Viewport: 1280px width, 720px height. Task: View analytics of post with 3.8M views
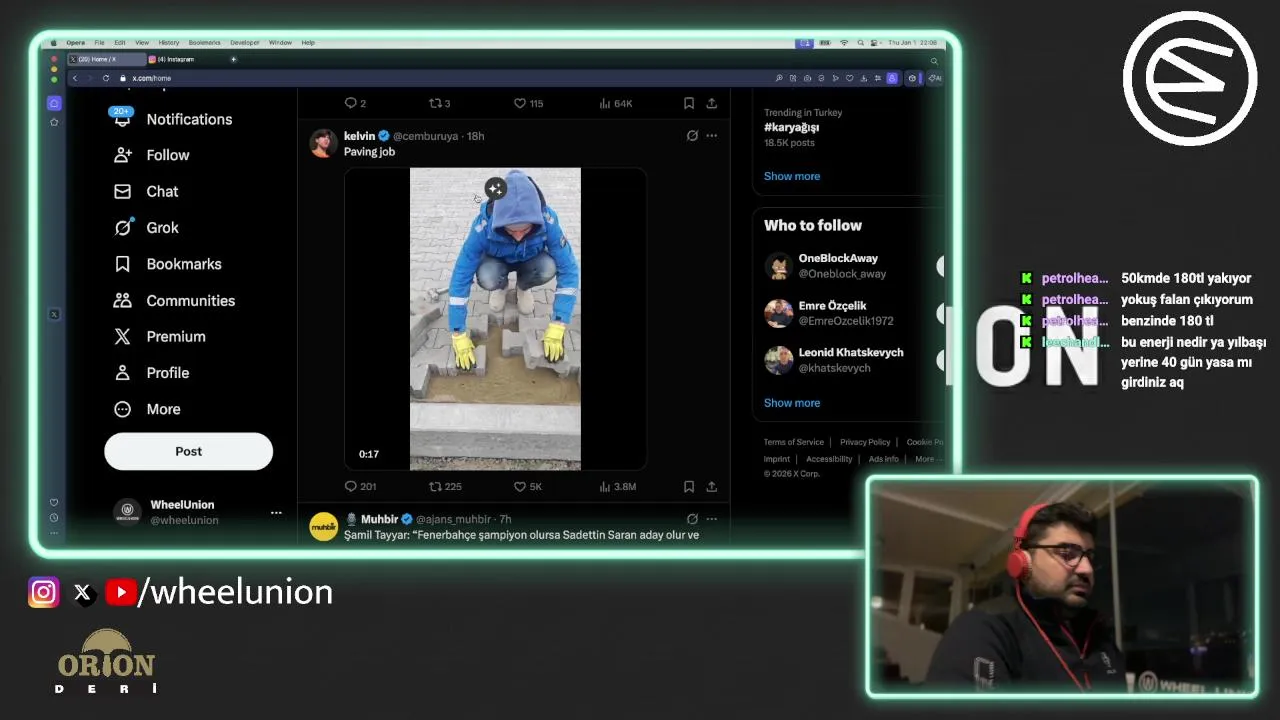pos(605,486)
